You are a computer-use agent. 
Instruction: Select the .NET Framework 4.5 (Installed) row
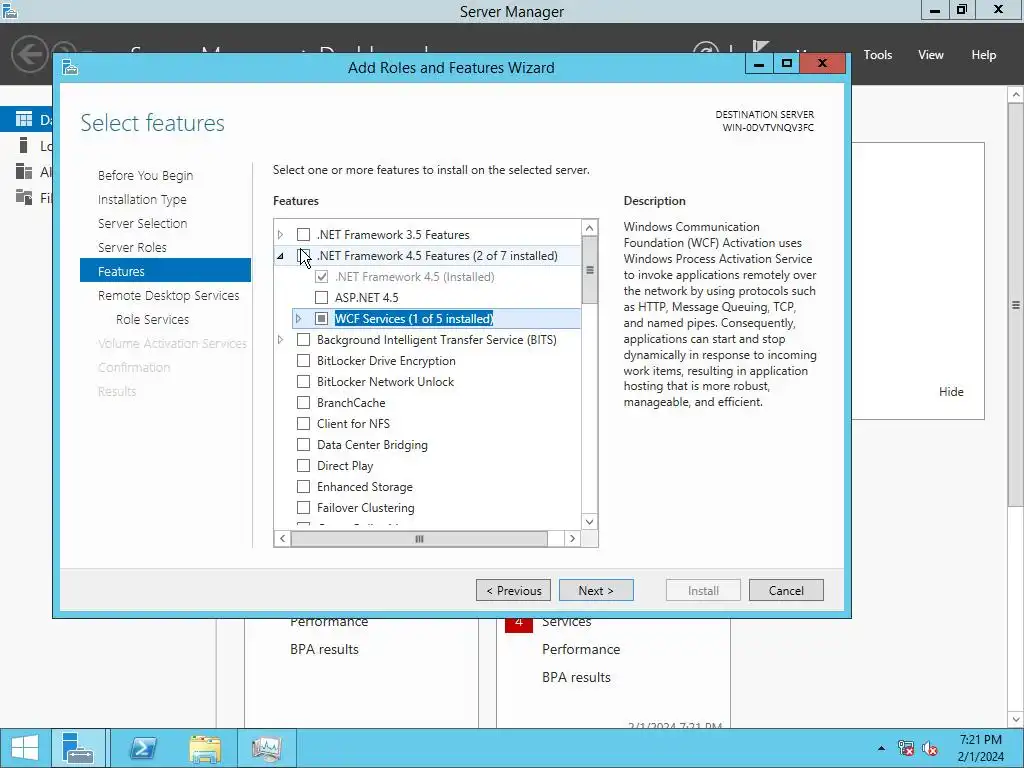click(414, 277)
